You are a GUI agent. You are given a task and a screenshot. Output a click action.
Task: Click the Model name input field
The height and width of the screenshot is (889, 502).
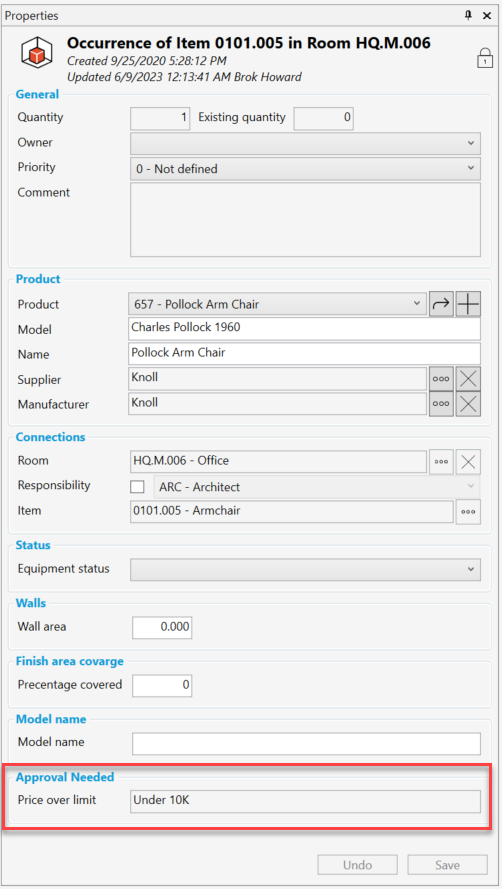306,744
